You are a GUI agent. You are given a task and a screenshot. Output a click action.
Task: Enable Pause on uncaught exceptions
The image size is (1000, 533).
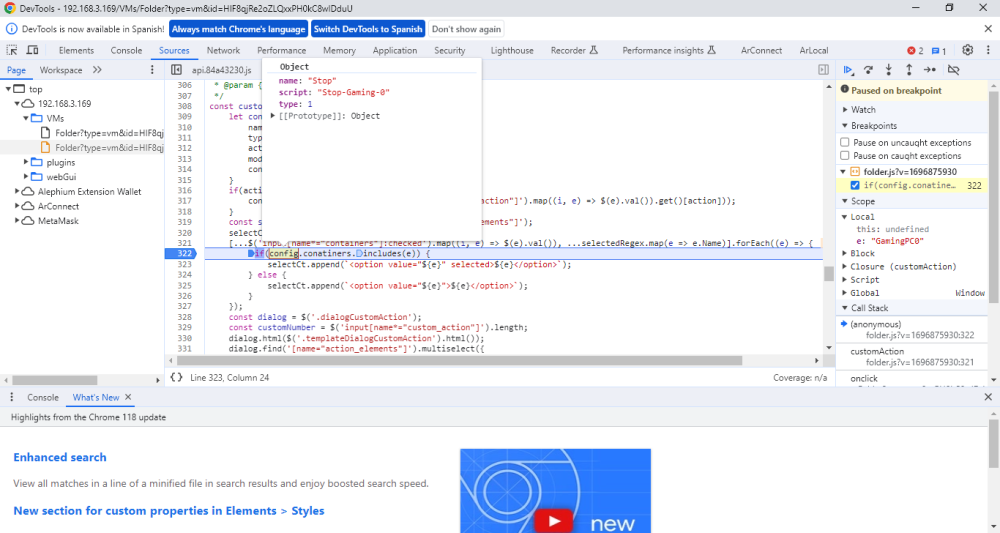coord(845,142)
